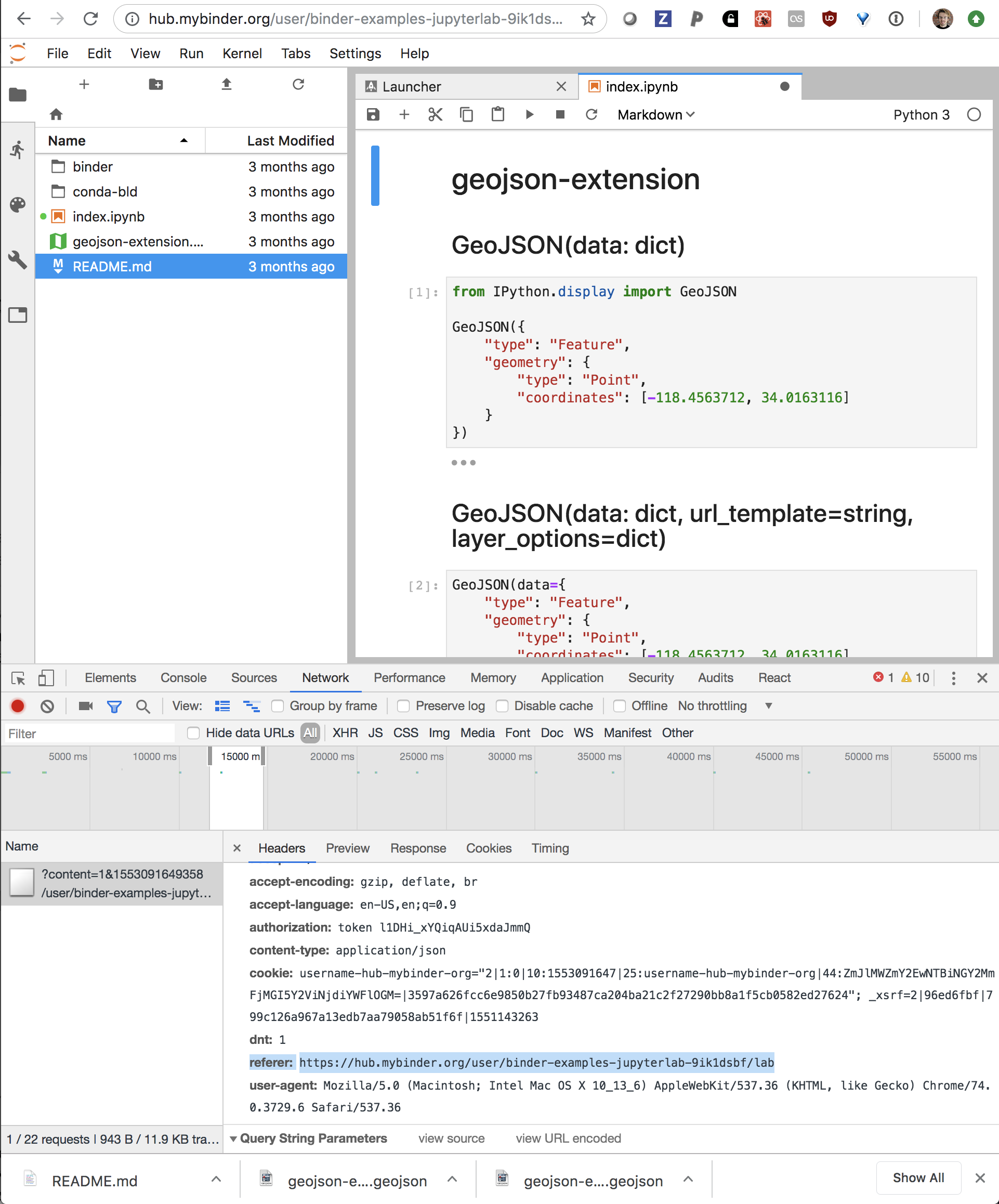Screen dimensions: 999x1204
Task: Open the commands palette sidebar icon
Action: point(18,205)
